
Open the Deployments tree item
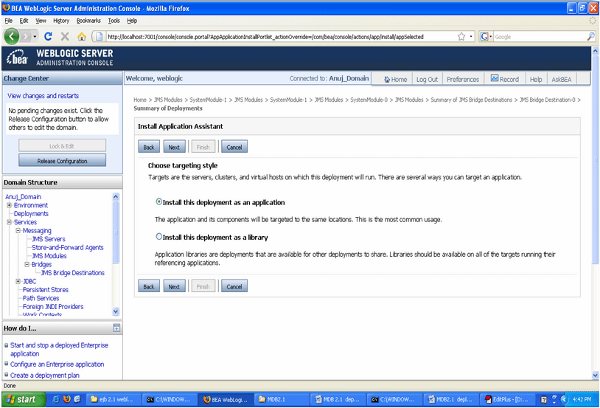click(x=31, y=214)
